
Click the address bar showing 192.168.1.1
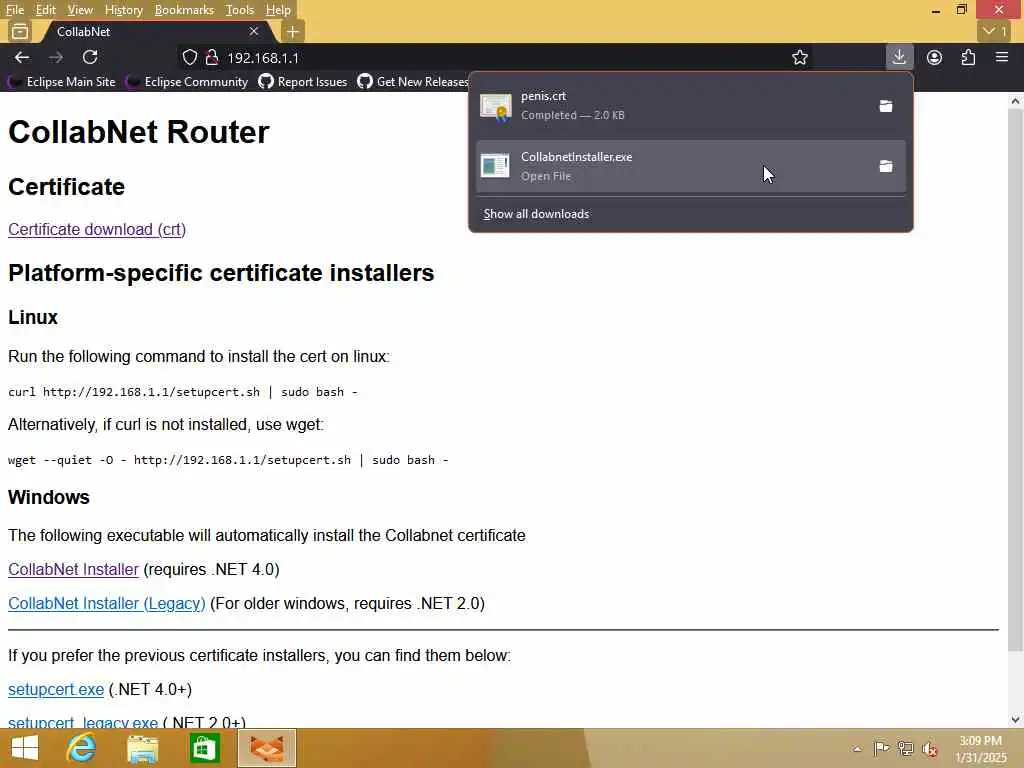click(x=496, y=57)
